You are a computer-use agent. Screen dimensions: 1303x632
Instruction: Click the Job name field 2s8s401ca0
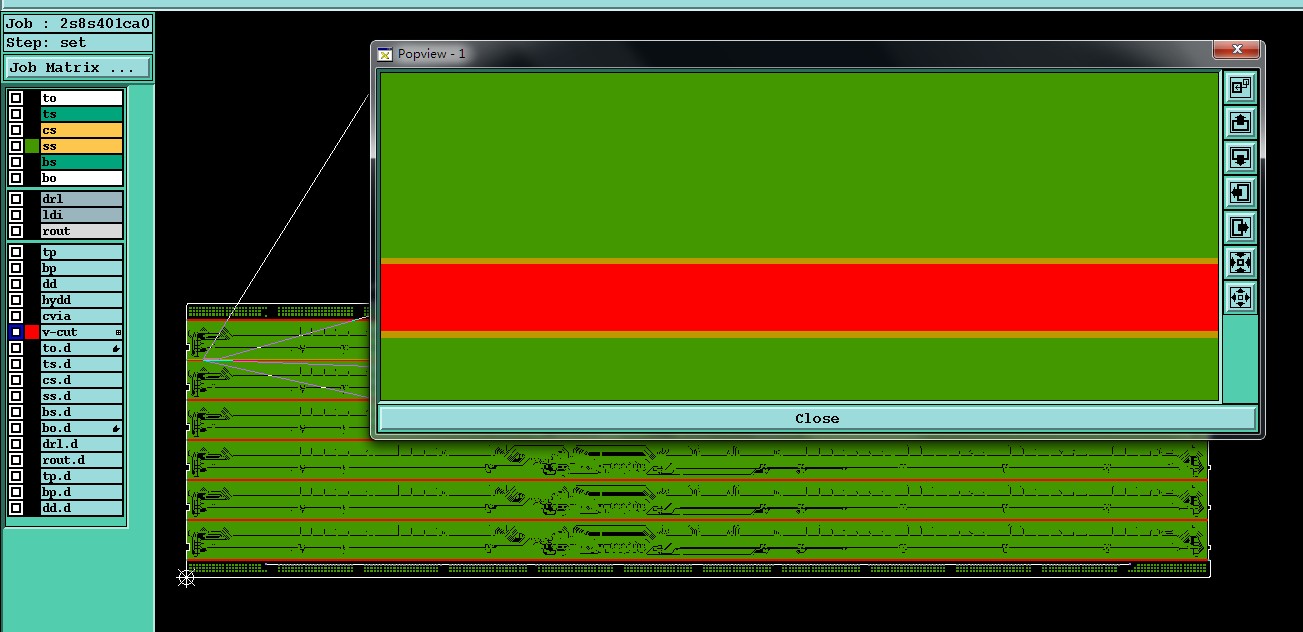pyautogui.click(x=78, y=23)
